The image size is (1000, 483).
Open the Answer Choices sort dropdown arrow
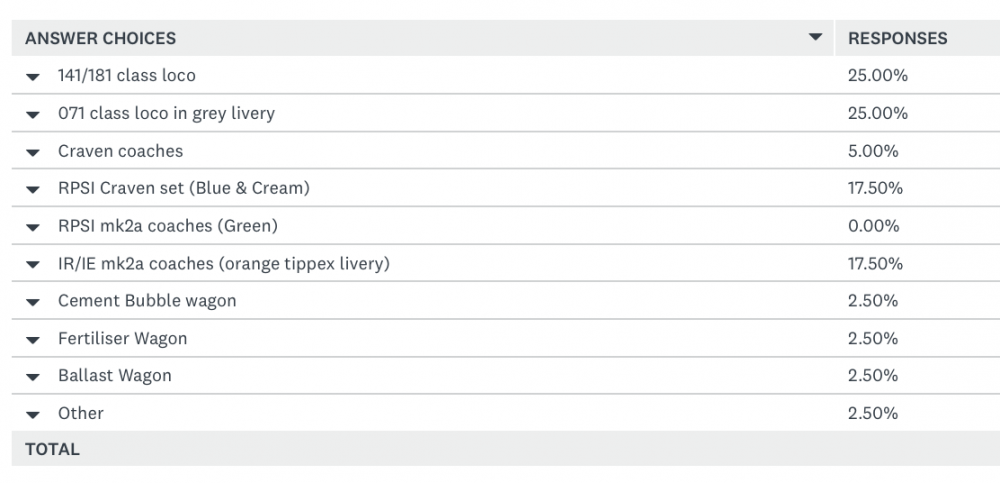click(x=815, y=38)
